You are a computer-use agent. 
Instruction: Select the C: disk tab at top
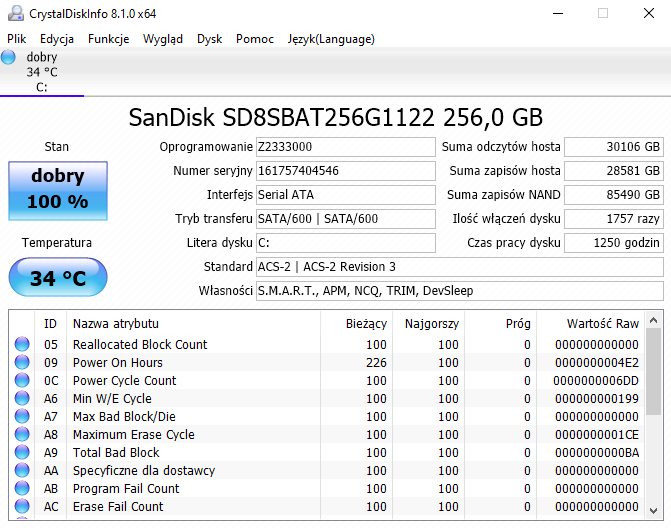pyautogui.click(x=42, y=72)
